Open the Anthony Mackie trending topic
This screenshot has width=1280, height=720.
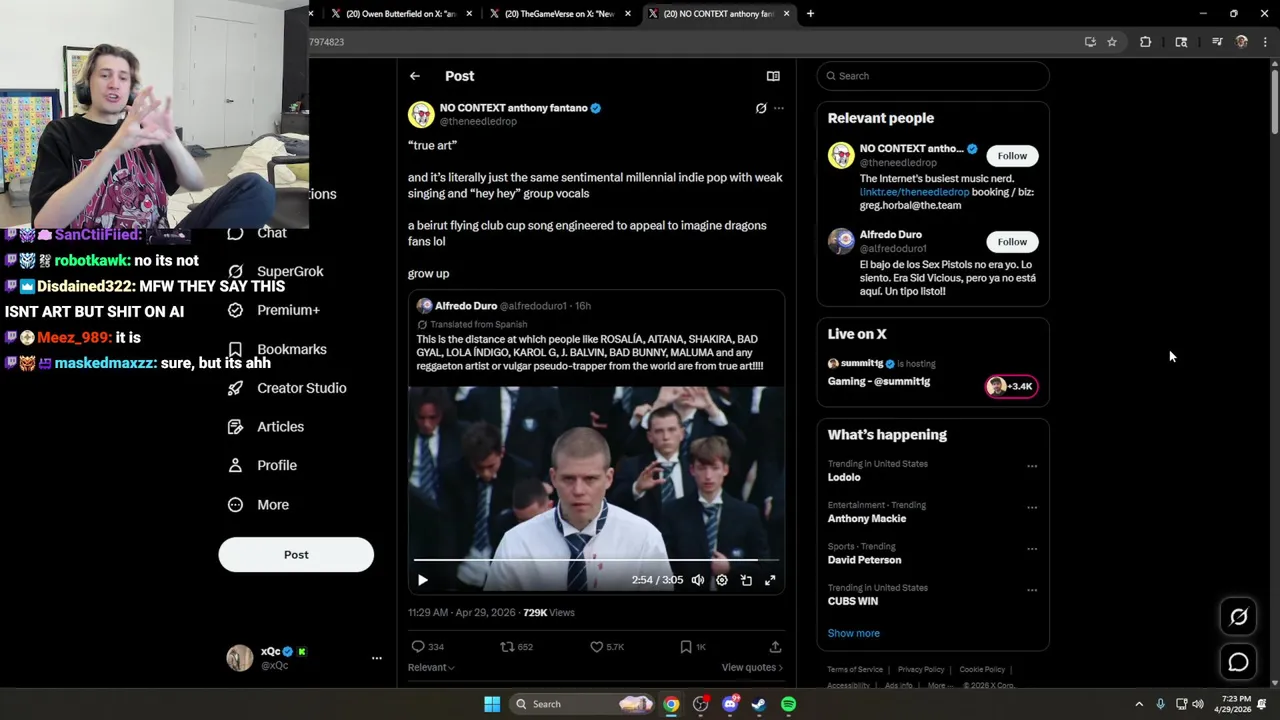point(867,519)
